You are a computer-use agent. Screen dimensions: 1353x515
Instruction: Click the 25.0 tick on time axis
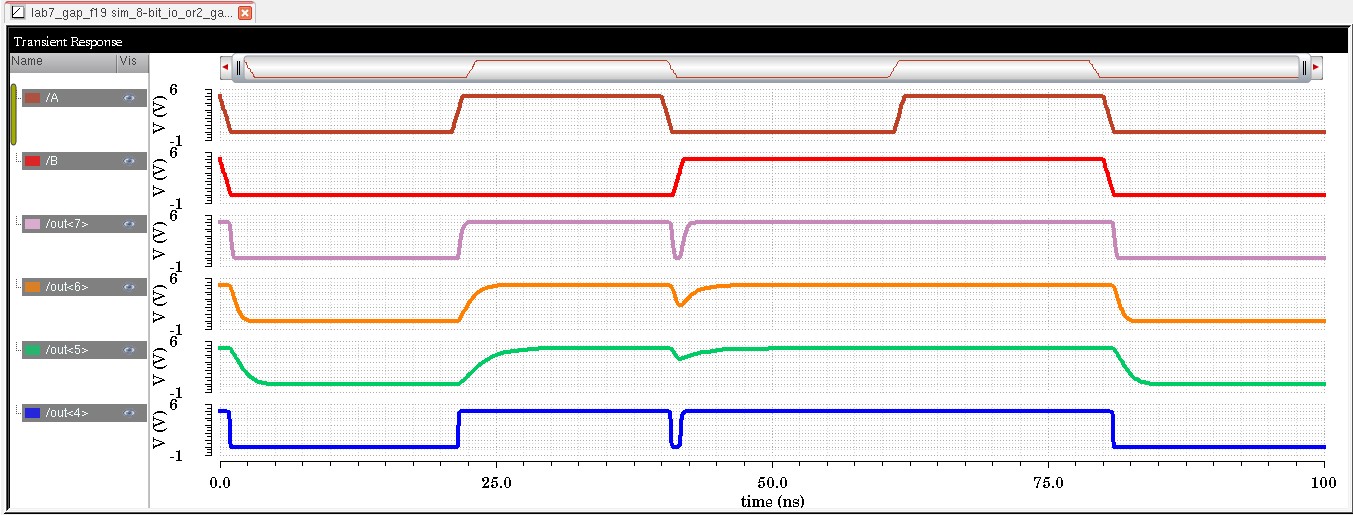tap(496, 482)
